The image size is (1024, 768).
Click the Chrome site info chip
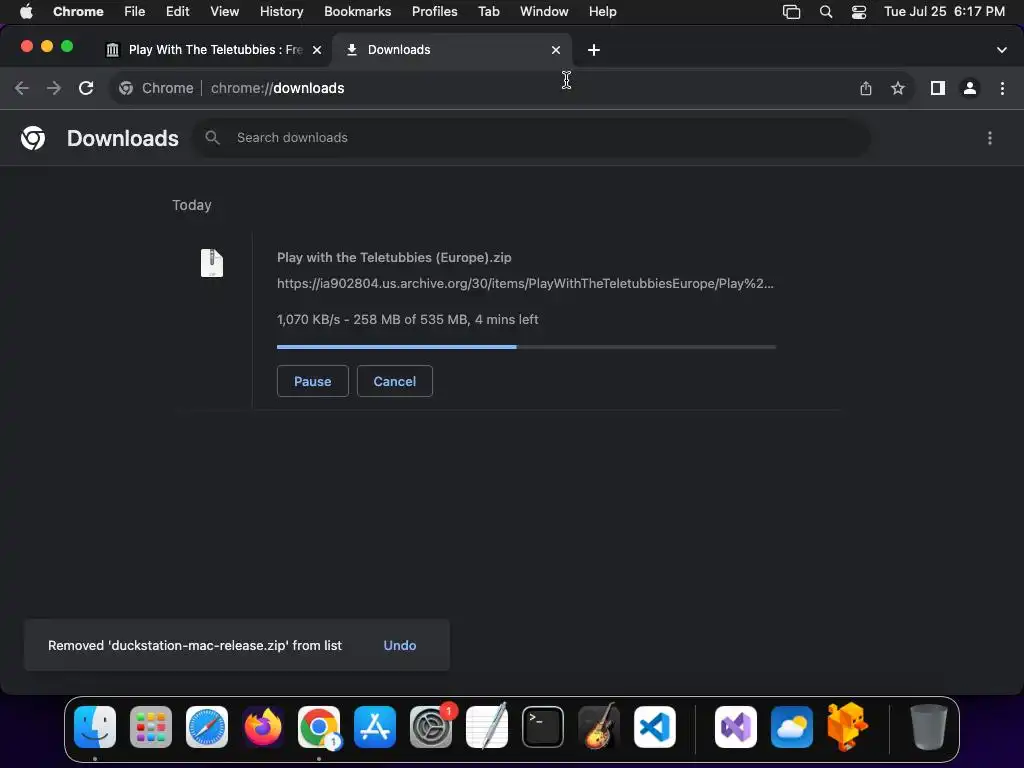(156, 88)
